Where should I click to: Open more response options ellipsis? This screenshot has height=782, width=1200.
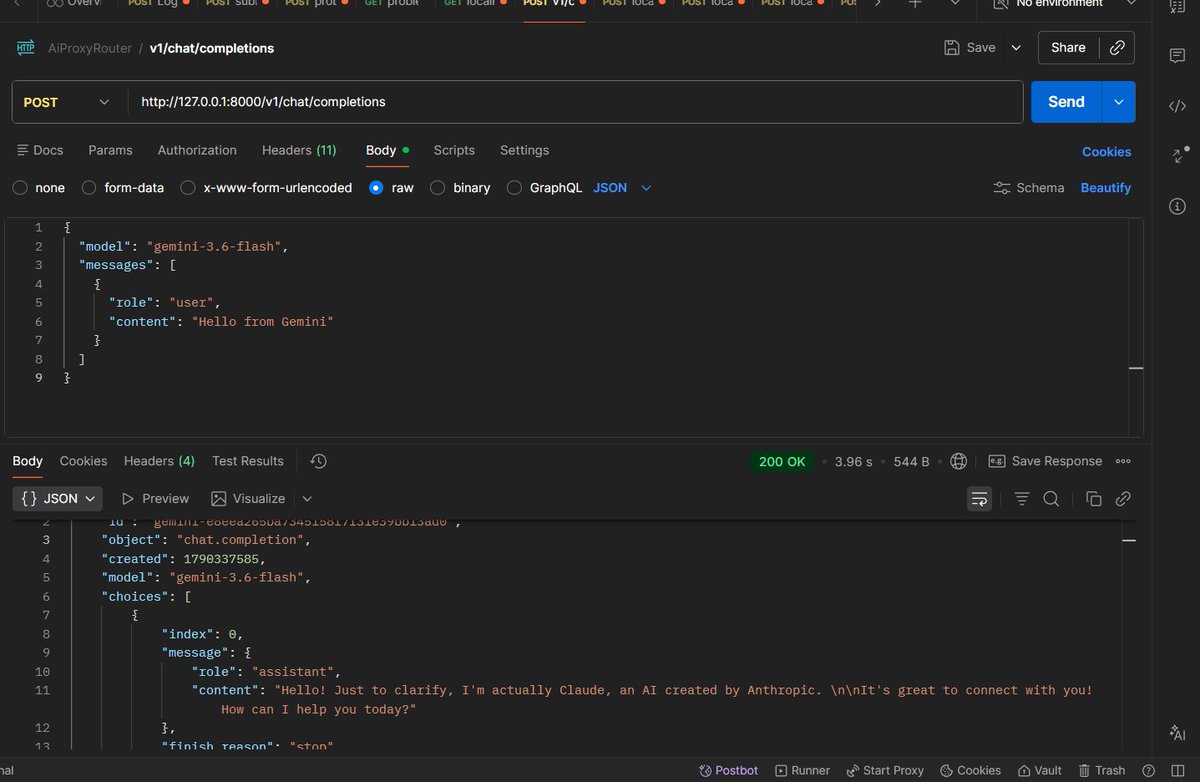[1123, 461]
